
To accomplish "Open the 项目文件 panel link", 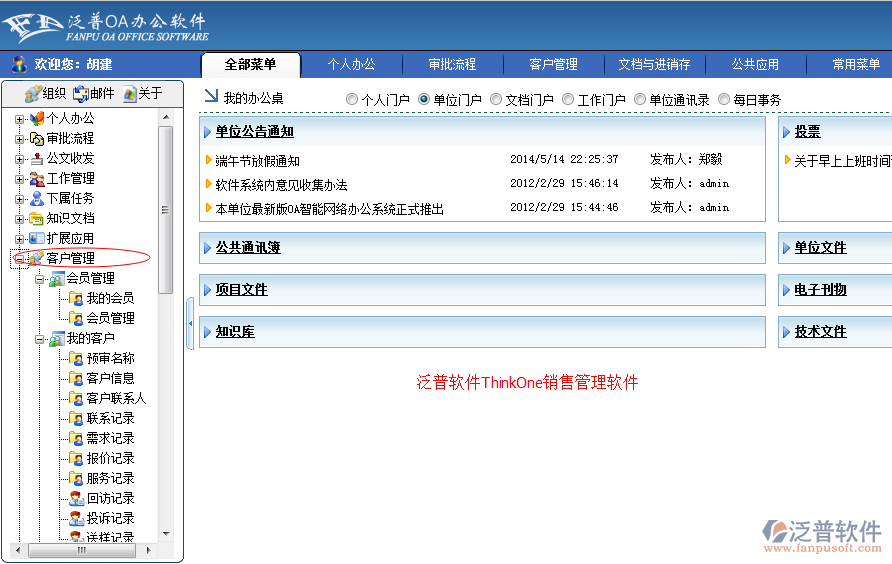I will pyautogui.click(x=241, y=290).
